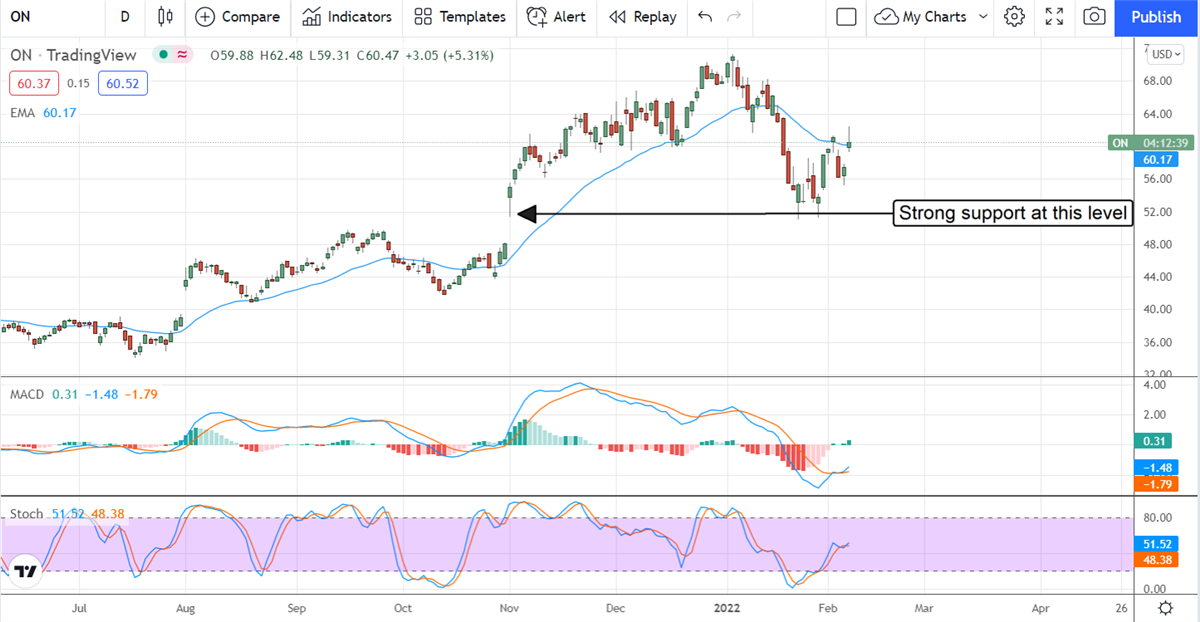Click the -1.79 signal axis label
The height and width of the screenshot is (622, 1200).
(1158, 484)
